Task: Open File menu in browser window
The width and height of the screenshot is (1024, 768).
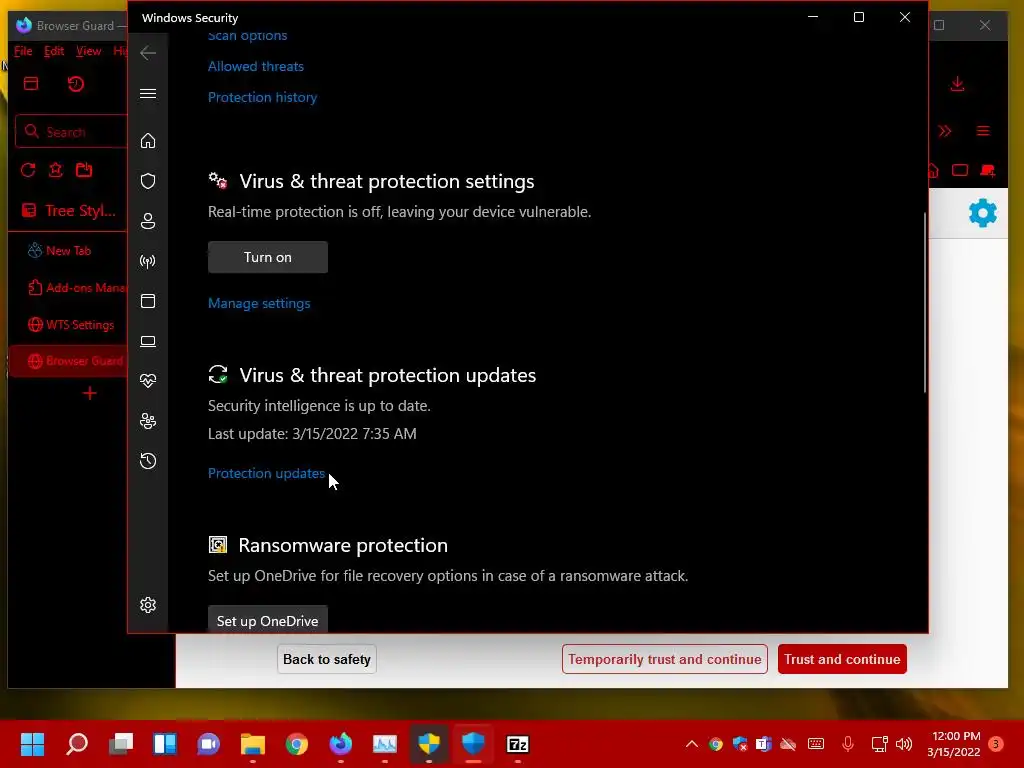Action: (23, 51)
